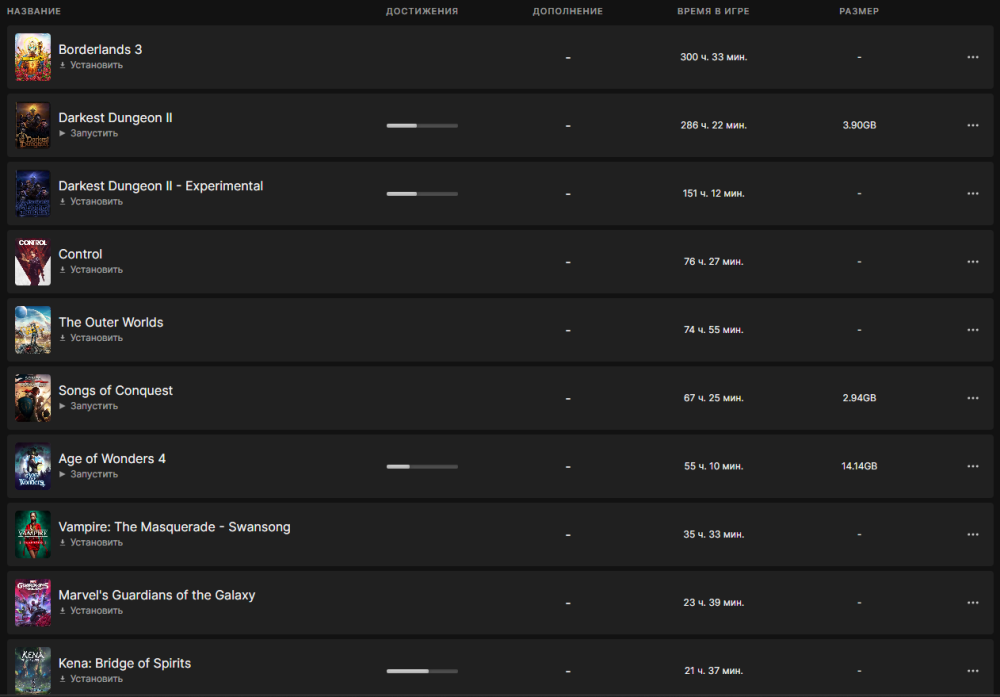Sort games by the Размер column header

859,11
